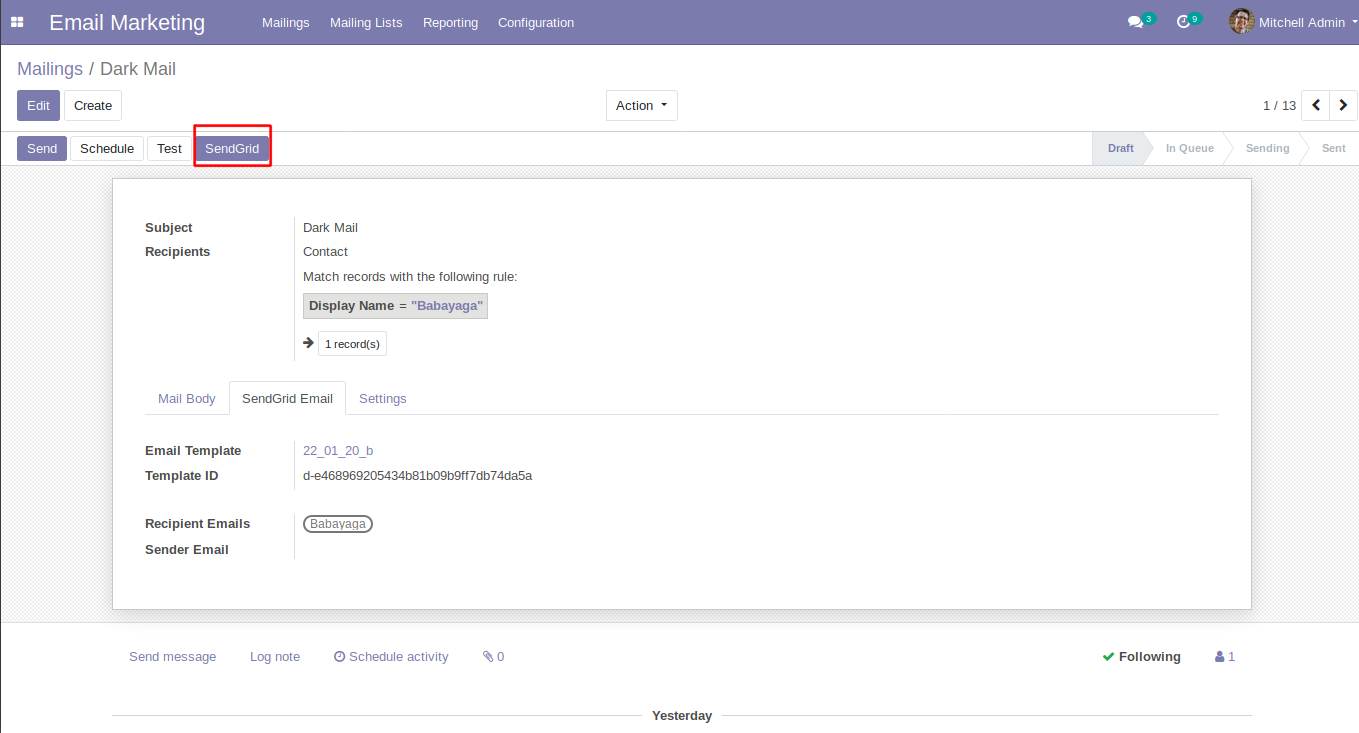The height and width of the screenshot is (733, 1359).
Task: Open Mitchell Admin user menu
Action: pos(1294,22)
